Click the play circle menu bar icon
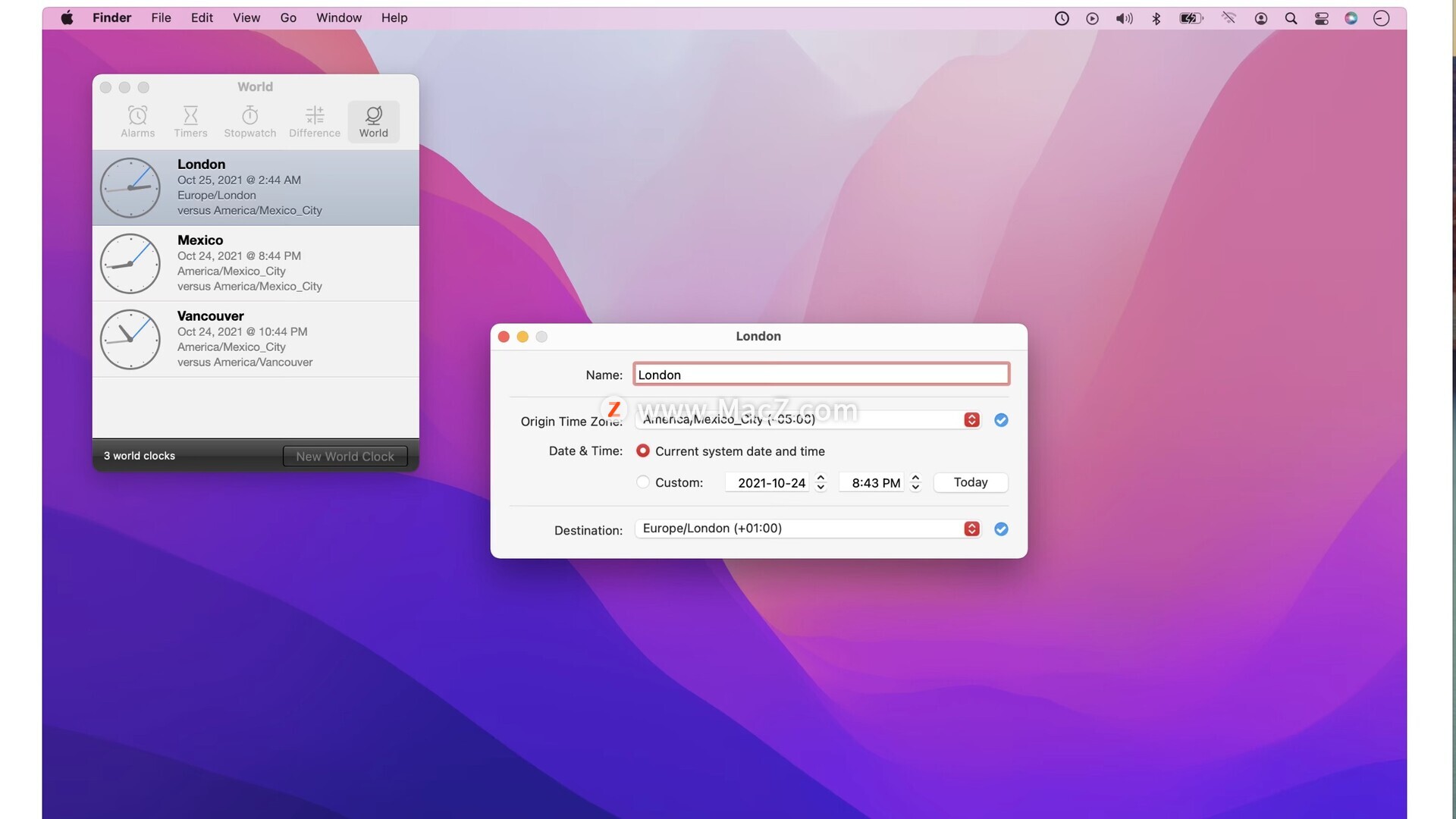1456x819 pixels. 1092,18
